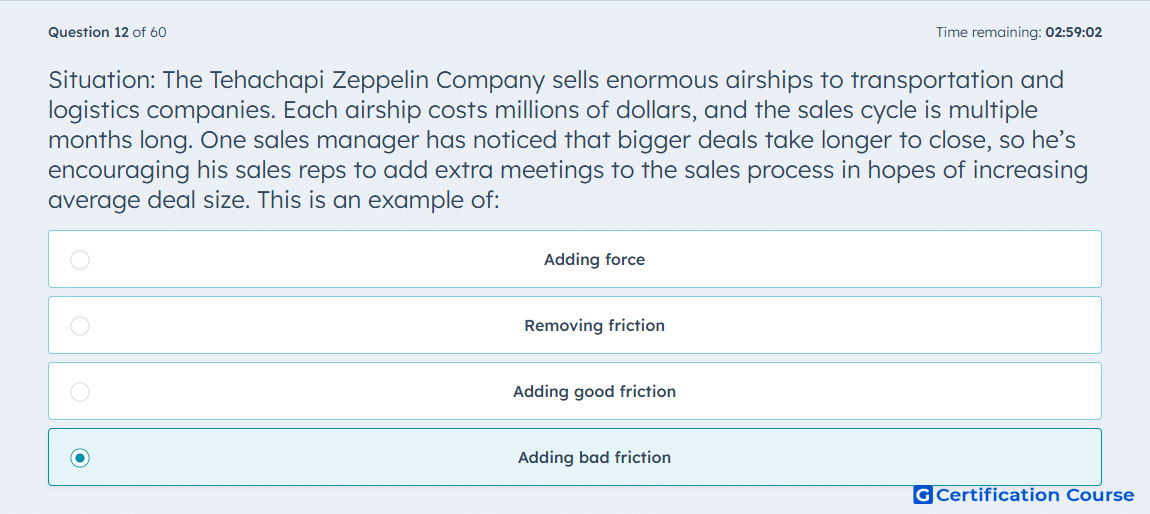Screen dimensions: 1150x514
Task: Click empty area inside Adding good friction box
Action: click(880, 392)
